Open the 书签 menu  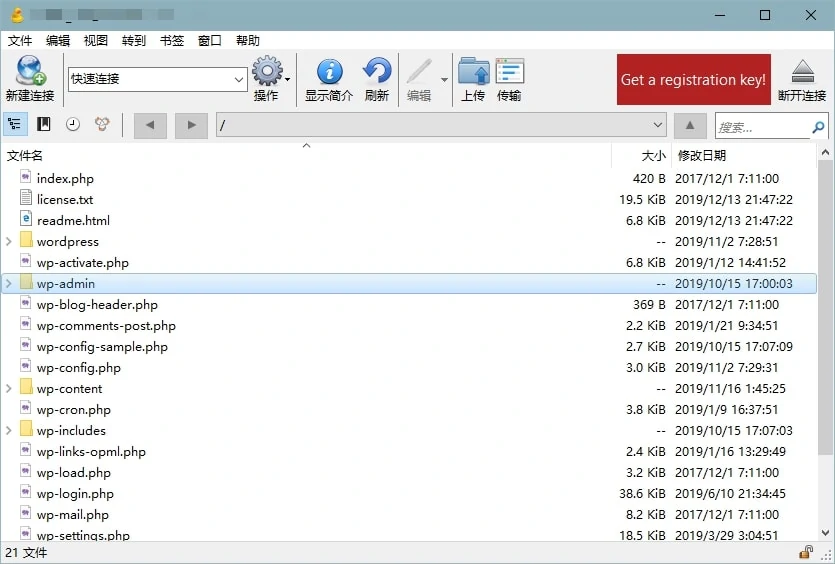tap(172, 41)
